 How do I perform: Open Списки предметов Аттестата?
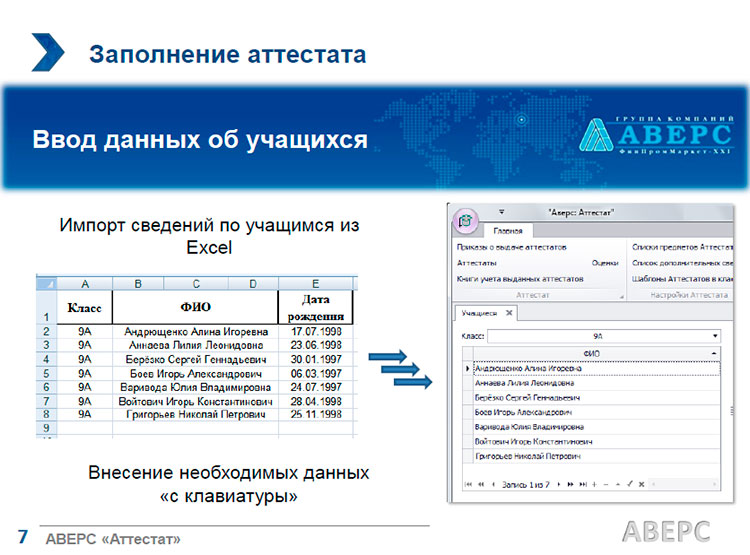pos(682,247)
